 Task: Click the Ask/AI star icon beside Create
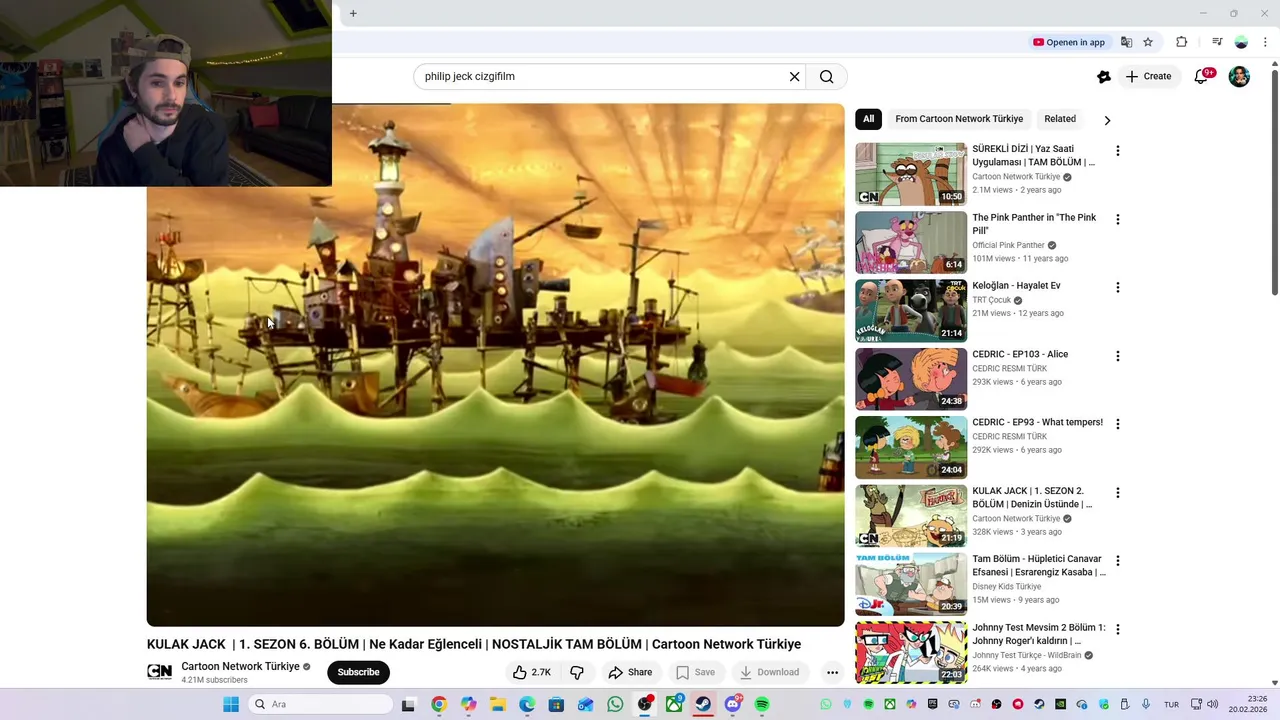pos(1104,76)
